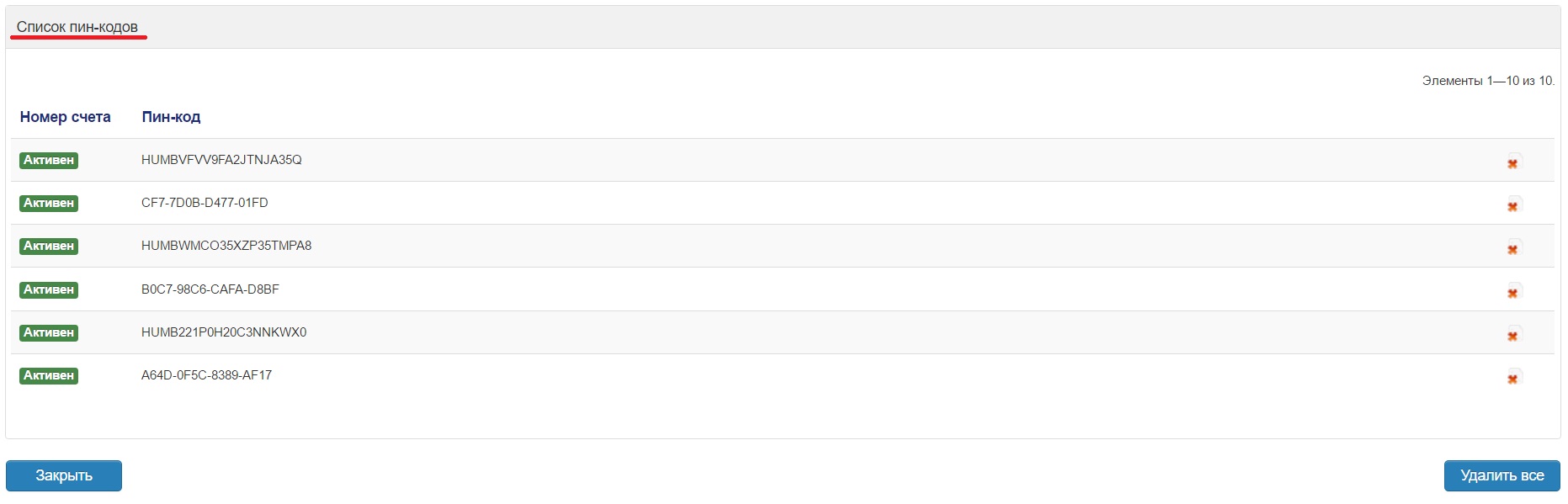Sort by Пин-код column header
1568x504 pixels.
(171, 117)
